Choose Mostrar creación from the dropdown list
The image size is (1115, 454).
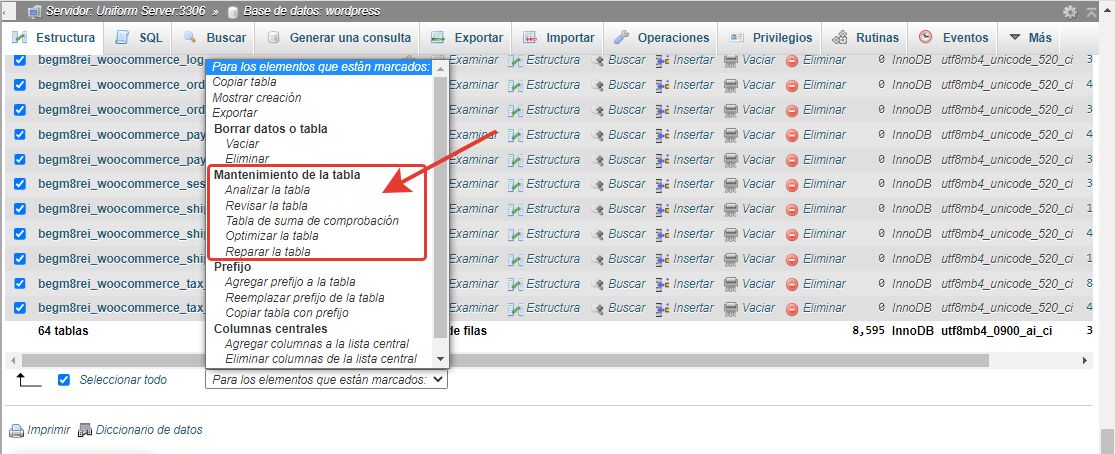(257, 97)
